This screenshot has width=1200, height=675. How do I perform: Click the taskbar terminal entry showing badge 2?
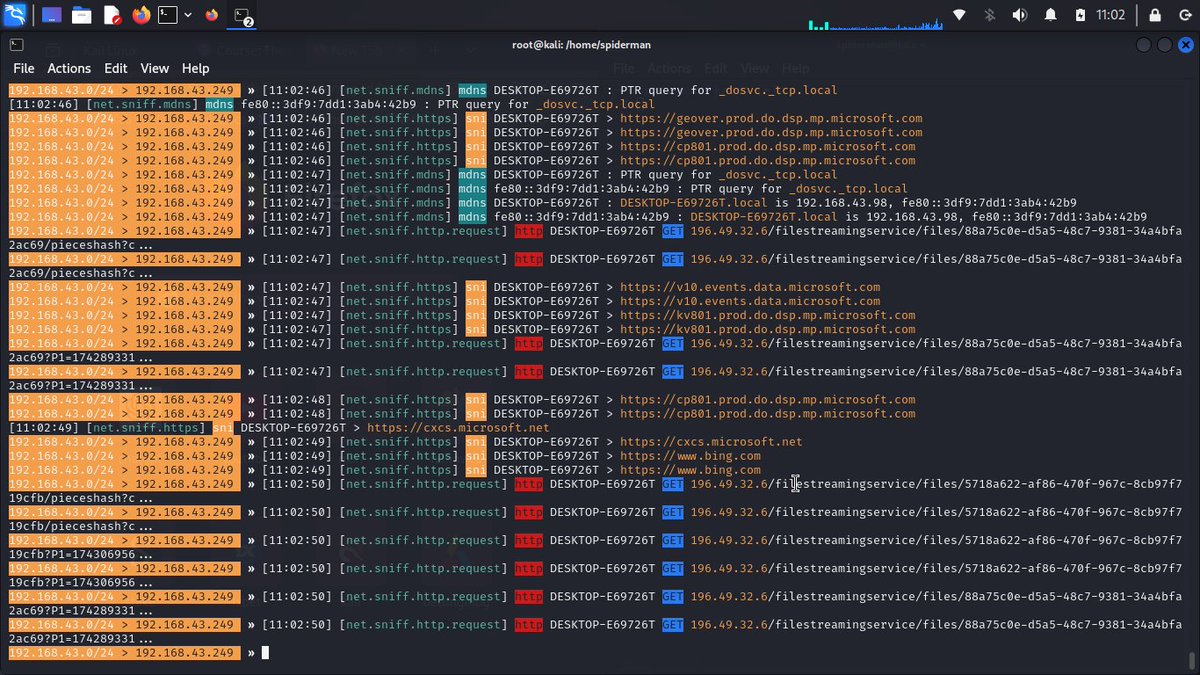[x=243, y=14]
